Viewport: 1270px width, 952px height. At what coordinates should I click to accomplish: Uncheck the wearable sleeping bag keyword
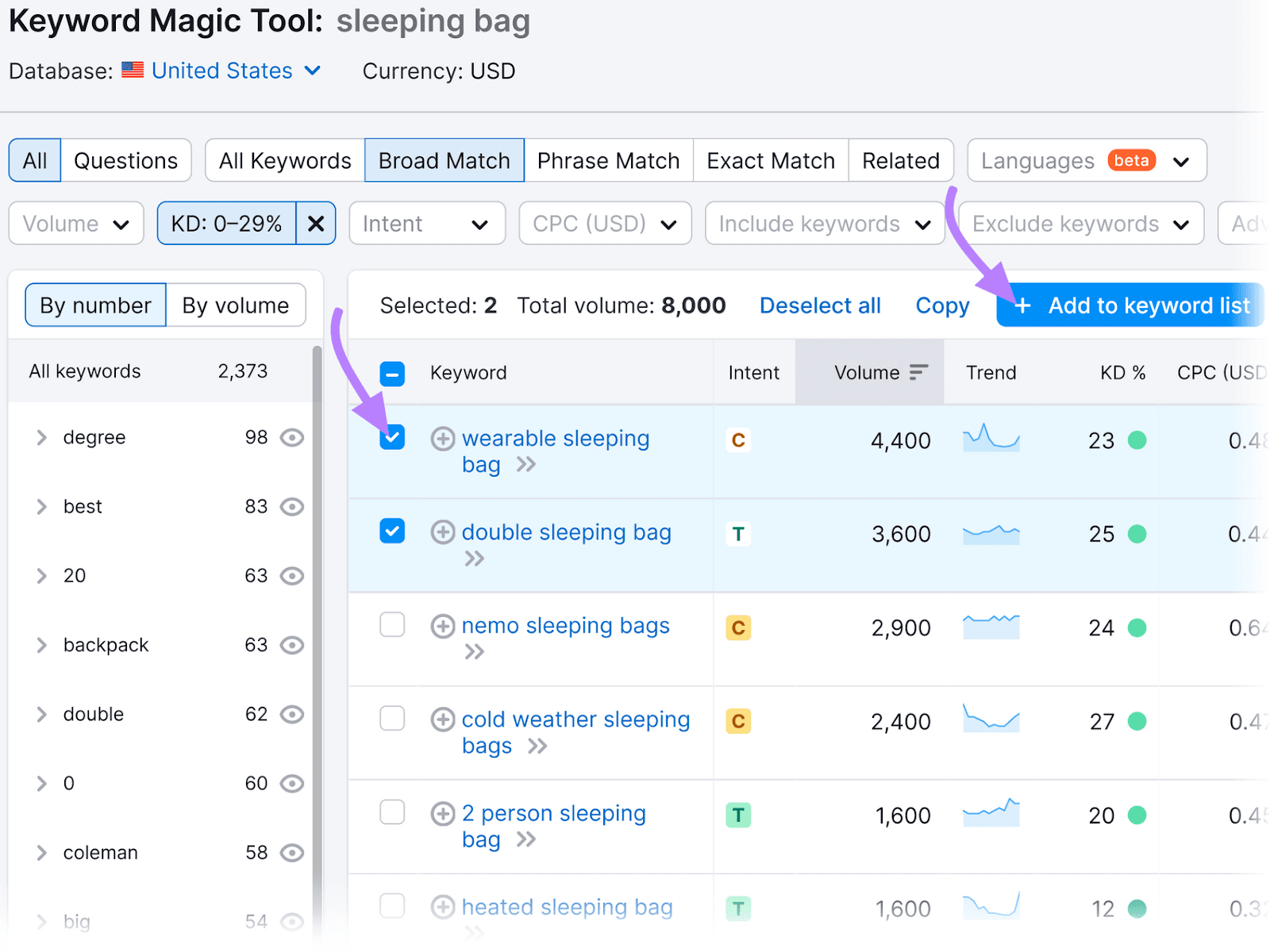point(392,437)
